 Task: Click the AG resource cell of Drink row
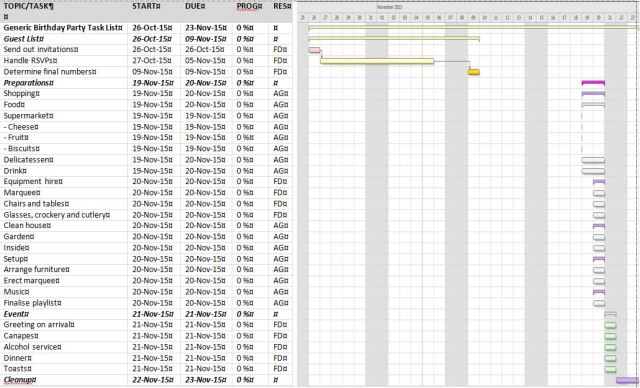pos(281,171)
